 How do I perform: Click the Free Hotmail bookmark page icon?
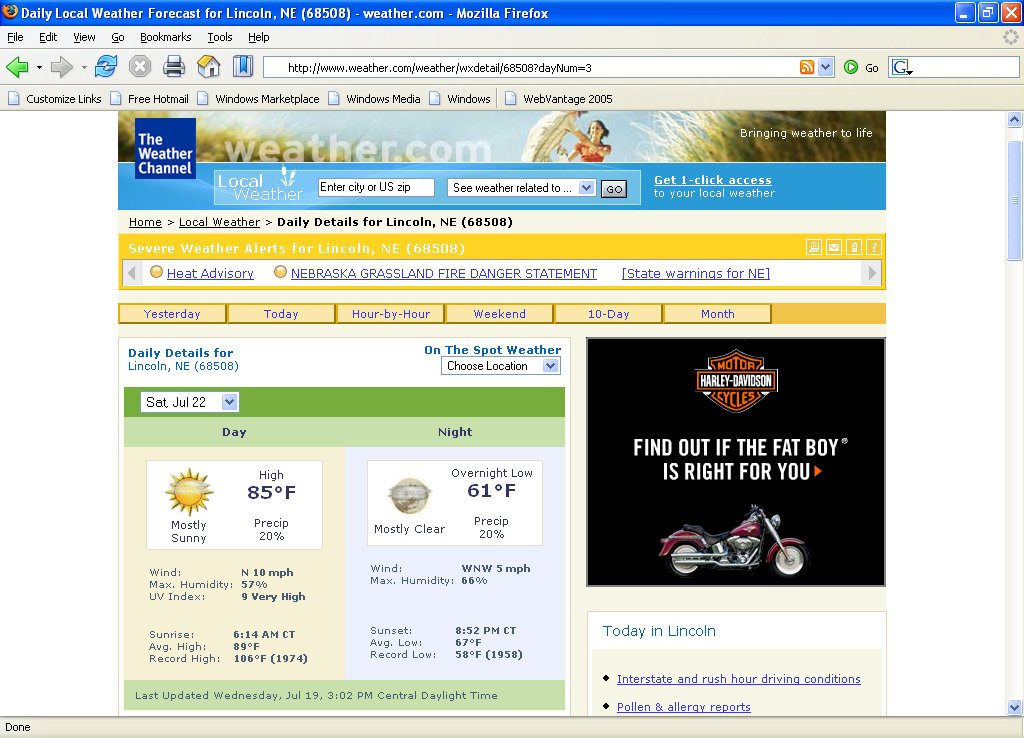tap(116, 99)
